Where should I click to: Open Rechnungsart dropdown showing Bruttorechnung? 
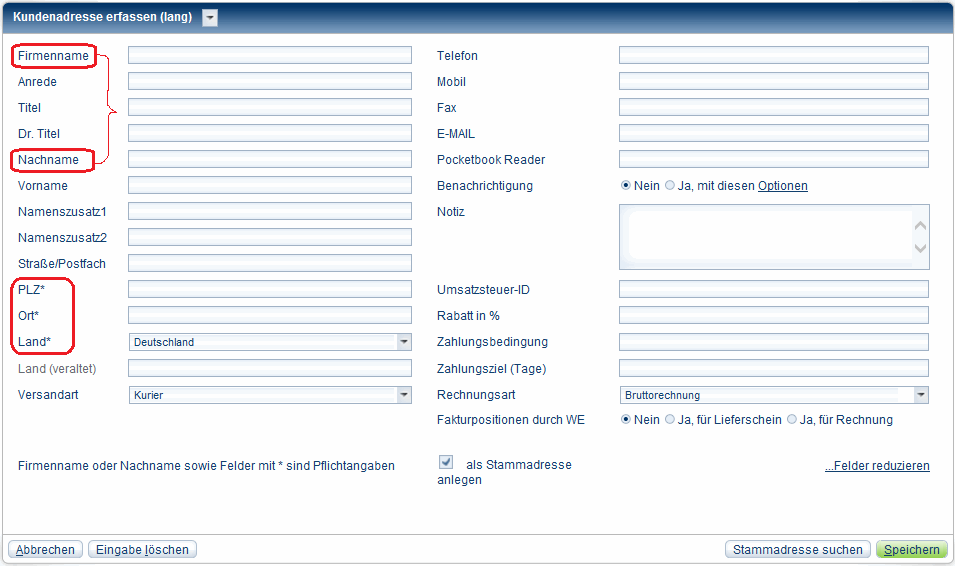(920, 395)
